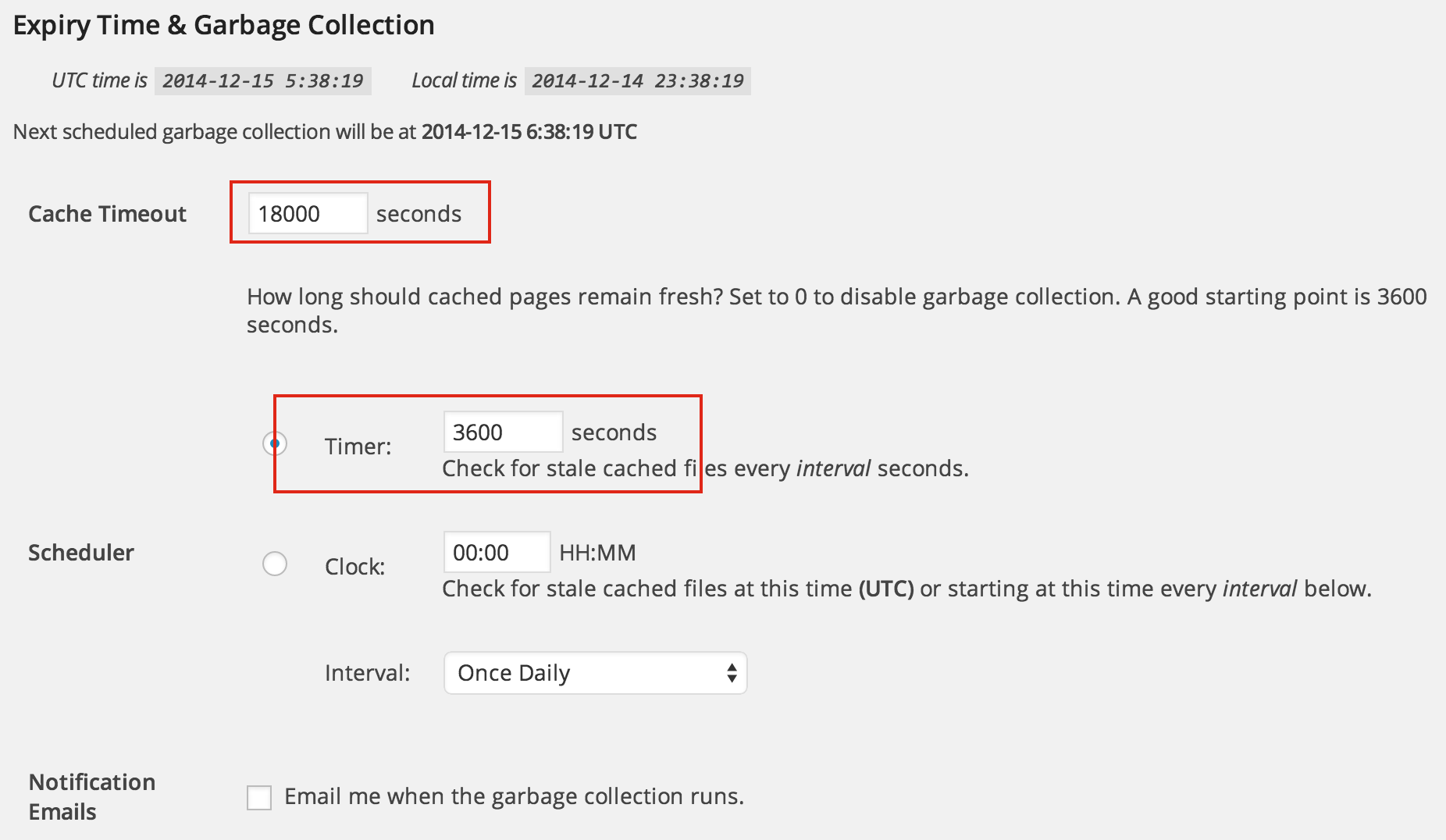1446x840 pixels.
Task: Focus the Cache Timeout field showing 18000
Action: point(308,213)
